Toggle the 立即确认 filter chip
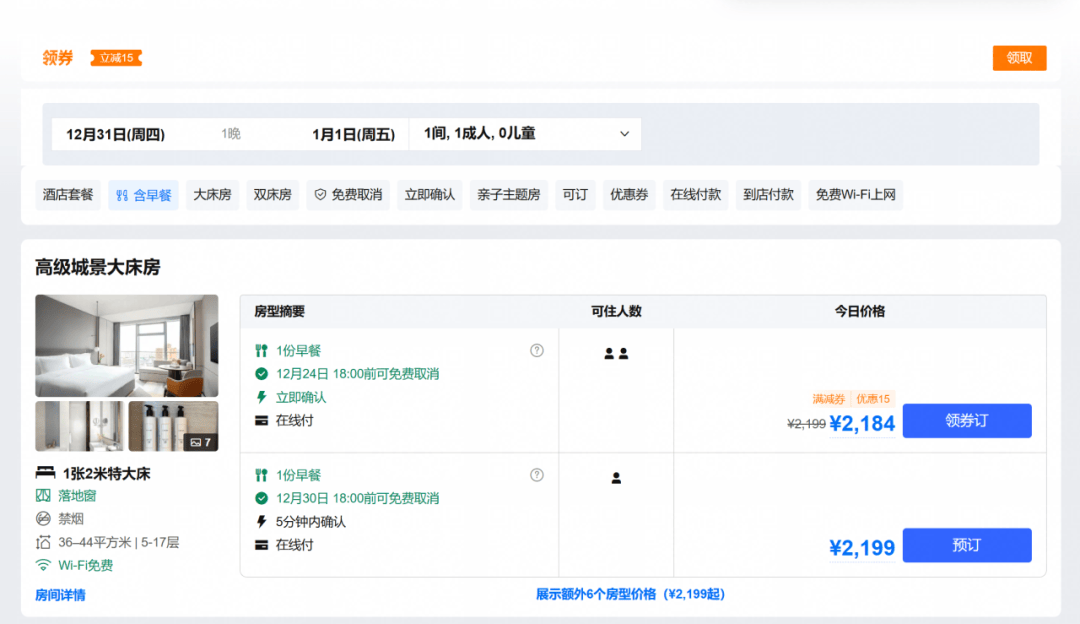This screenshot has width=1080, height=624. [x=429, y=195]
